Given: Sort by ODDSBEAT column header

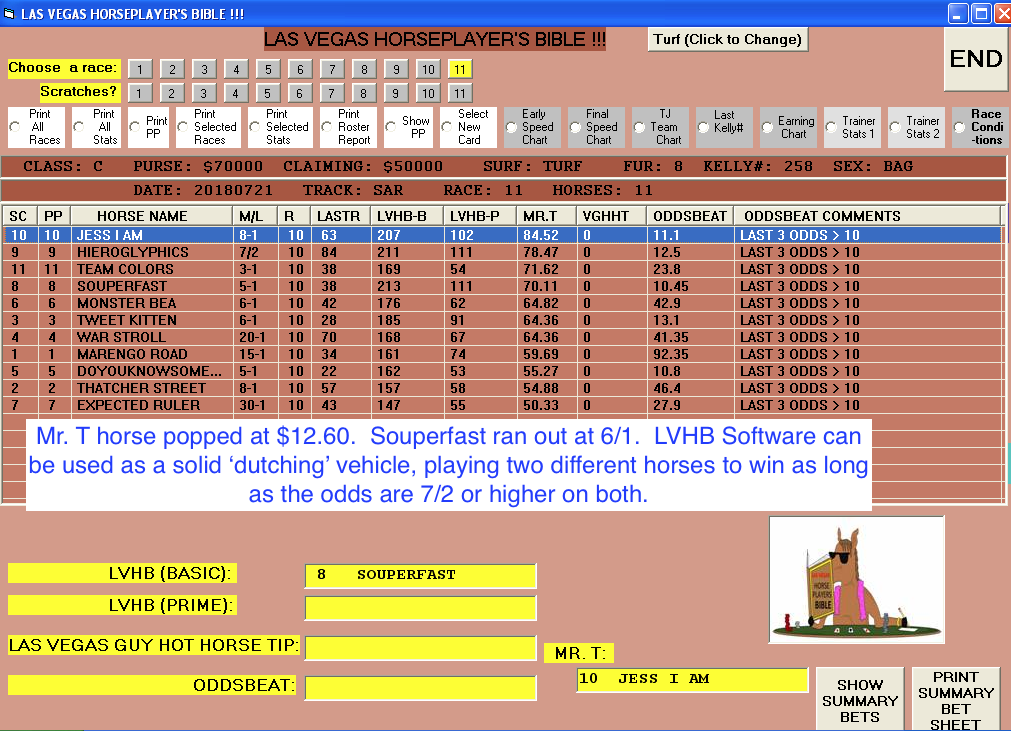Looking at the screenshot, I should click(690, 216).
